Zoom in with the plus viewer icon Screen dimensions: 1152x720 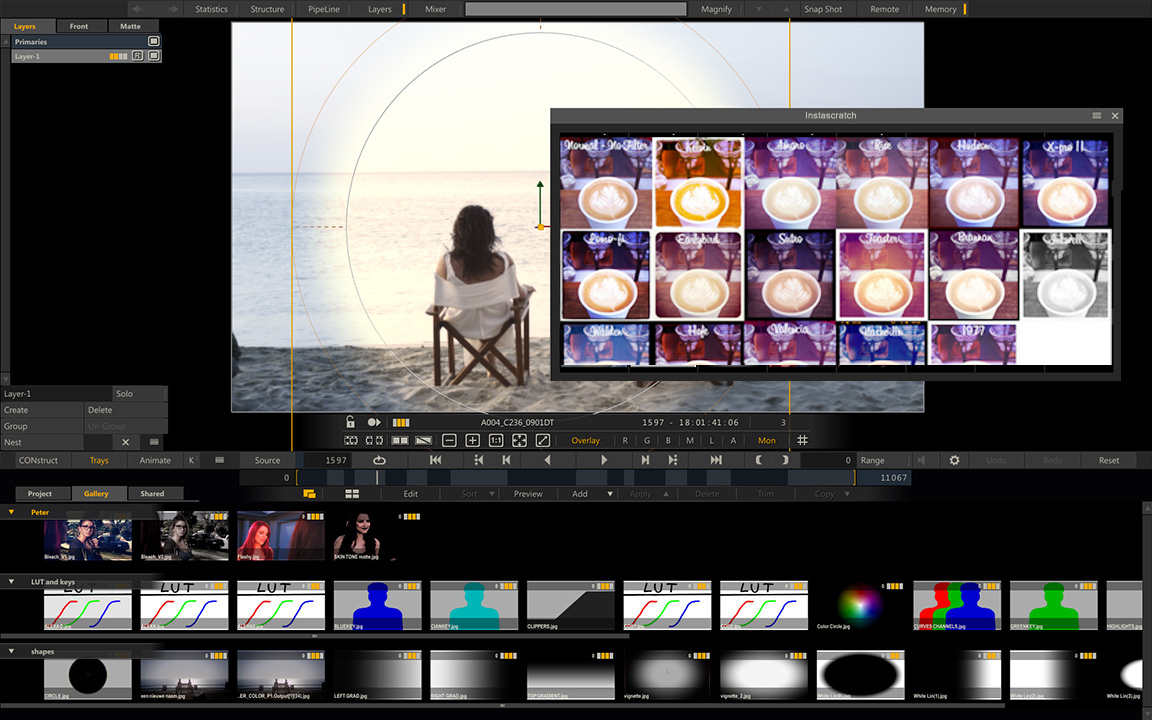tap(472, 440)
